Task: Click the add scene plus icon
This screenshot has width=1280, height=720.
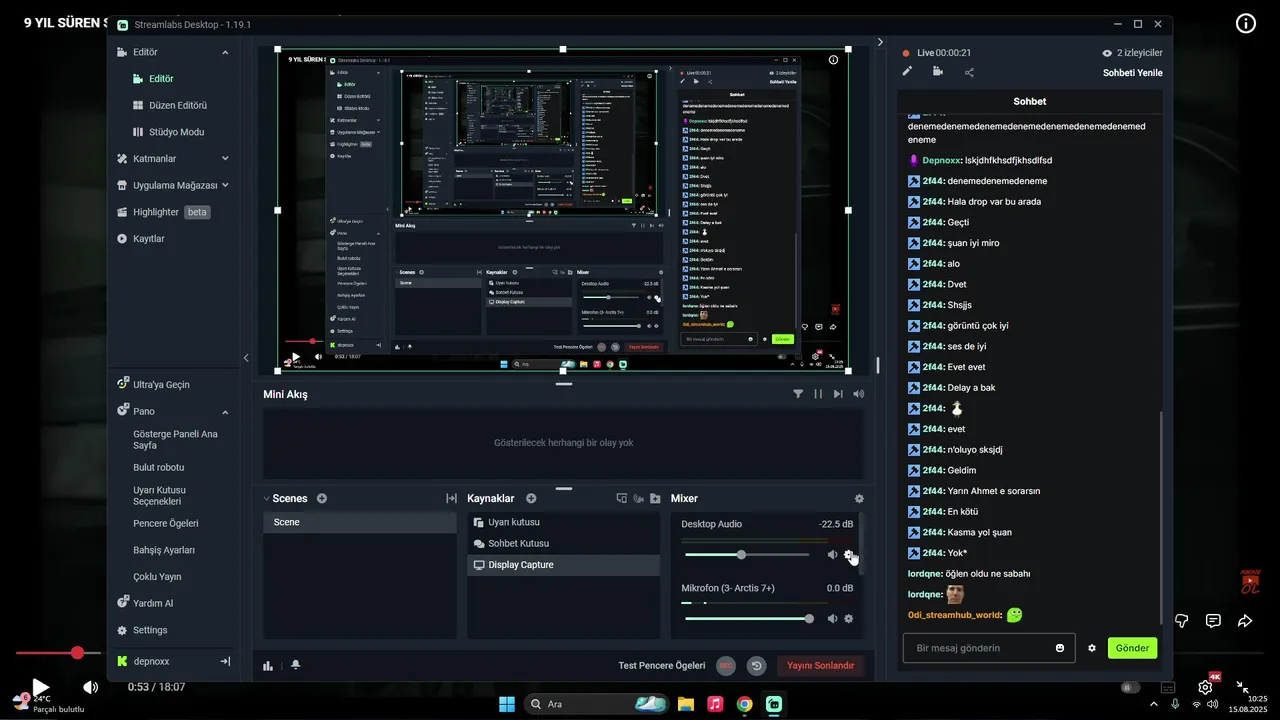Action: tap(322, 498)
